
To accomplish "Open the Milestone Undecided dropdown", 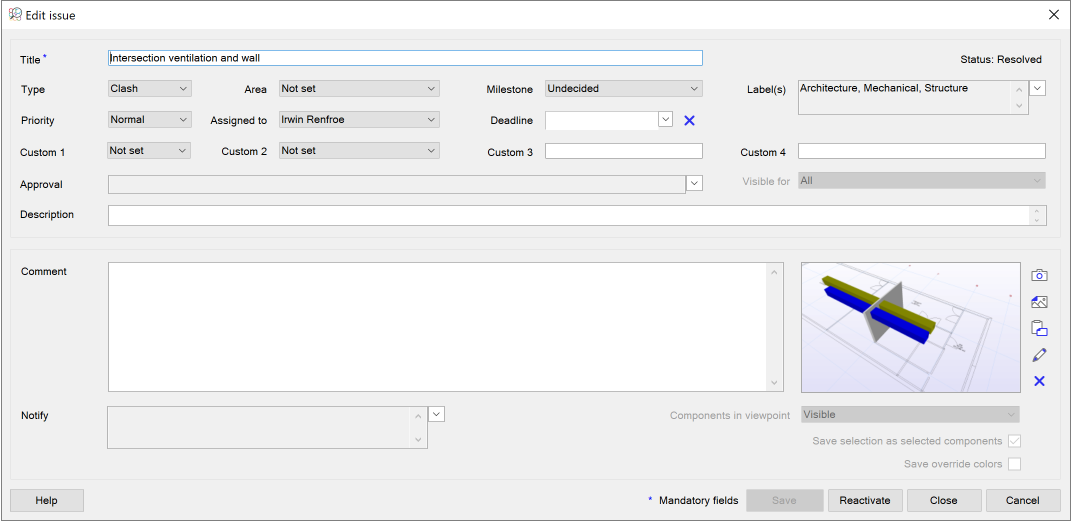I will [624, 88].
